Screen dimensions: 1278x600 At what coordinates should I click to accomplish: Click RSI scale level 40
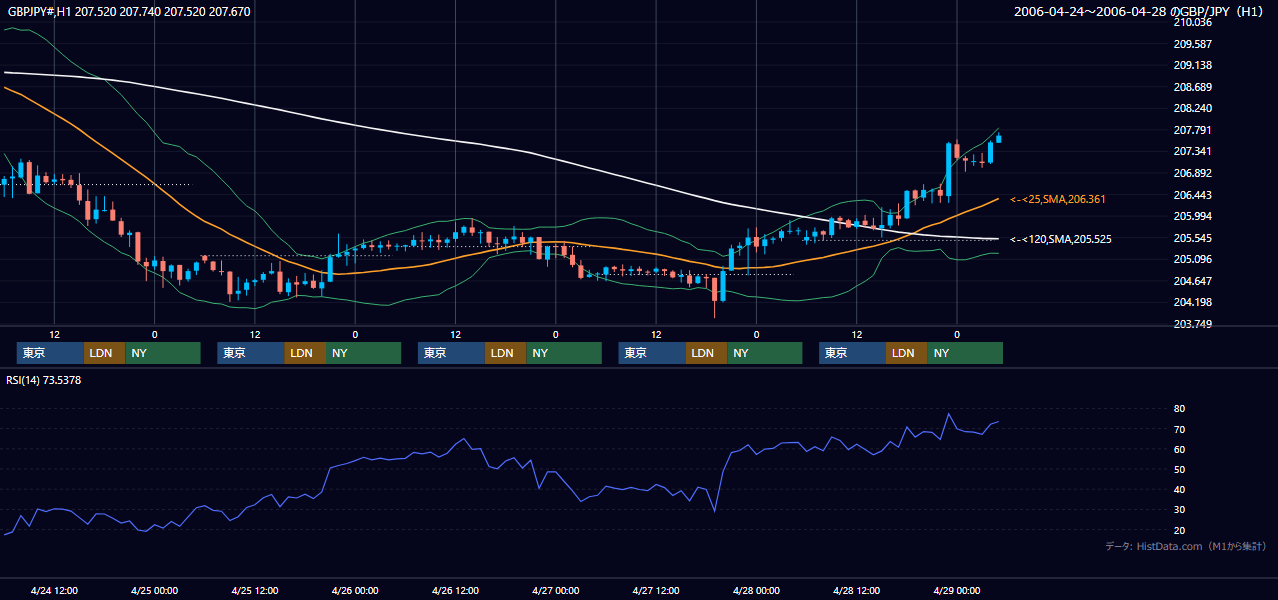tap(1179, 490)
